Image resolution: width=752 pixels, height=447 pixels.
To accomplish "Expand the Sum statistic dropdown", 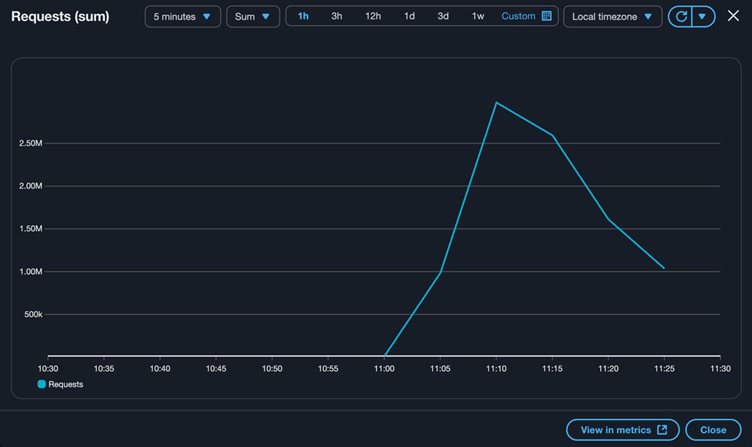I will click(x=252, y=17).
